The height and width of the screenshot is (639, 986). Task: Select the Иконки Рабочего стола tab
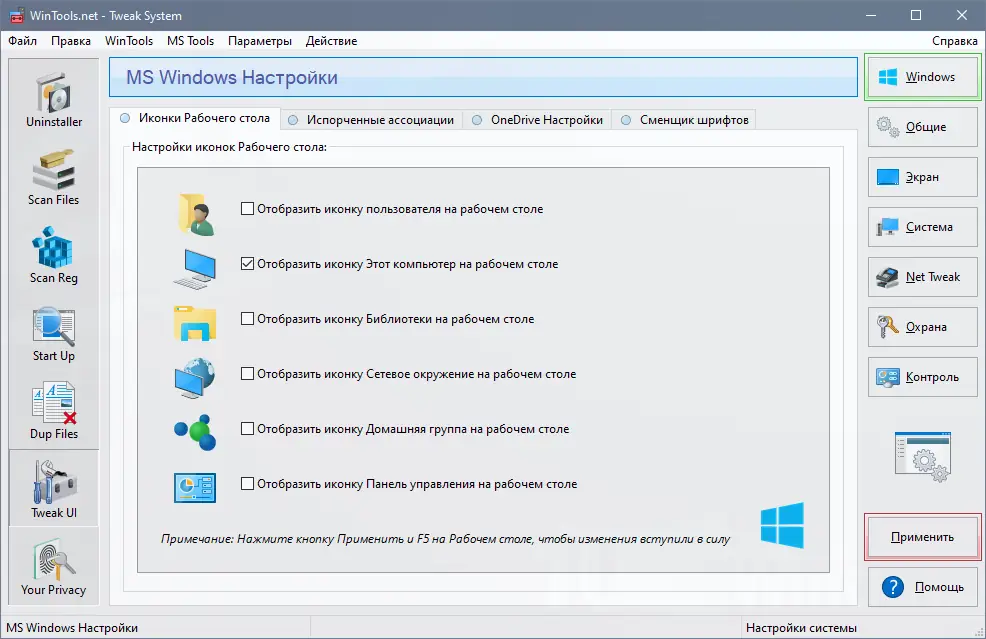[x=195, y=118]
